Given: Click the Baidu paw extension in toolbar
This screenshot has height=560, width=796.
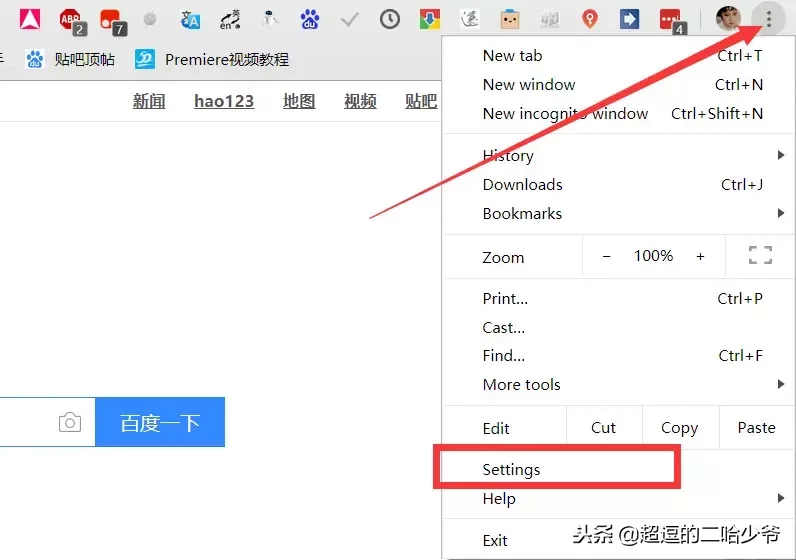Looking at the screenshot, I should (310, 20).
